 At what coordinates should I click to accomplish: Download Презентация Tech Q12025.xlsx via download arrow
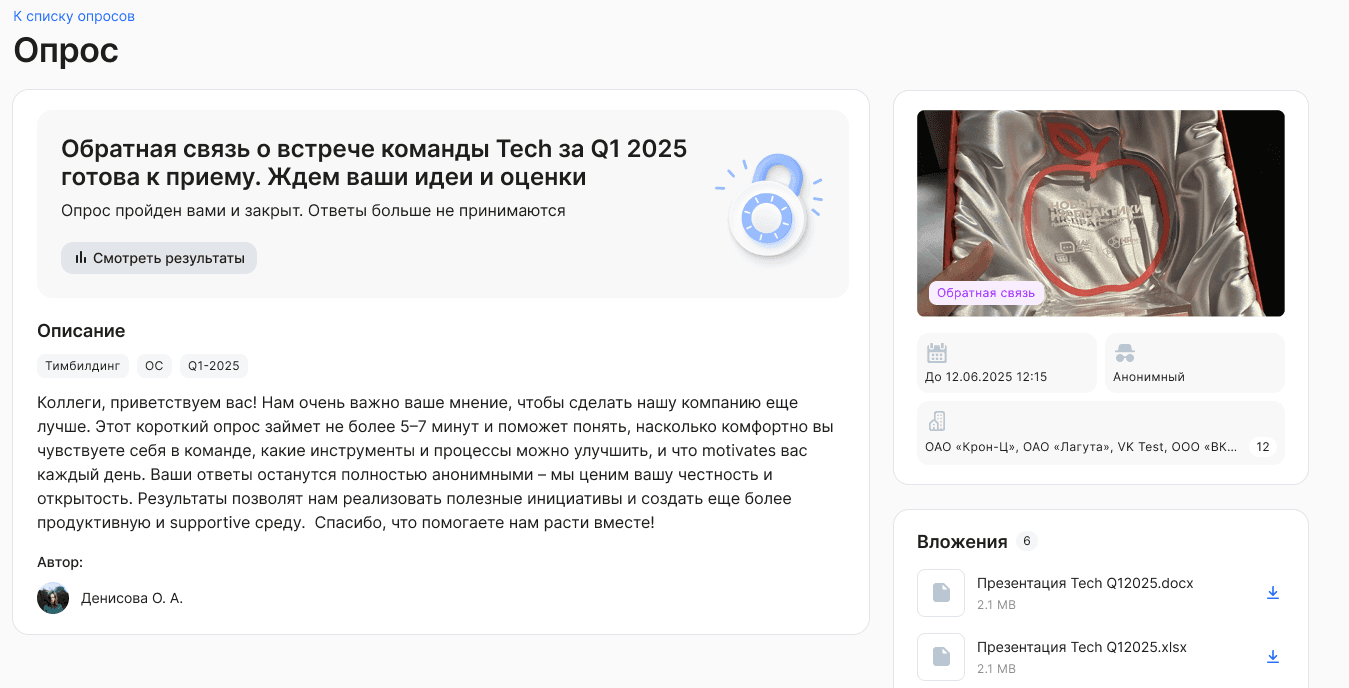click(1273, 656)
